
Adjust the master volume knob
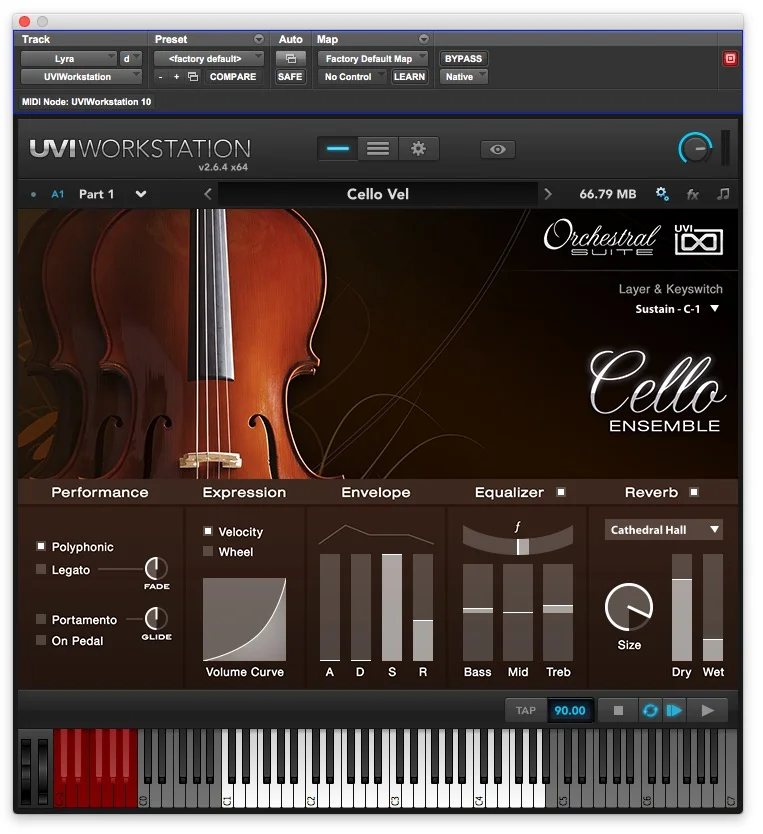695,148
